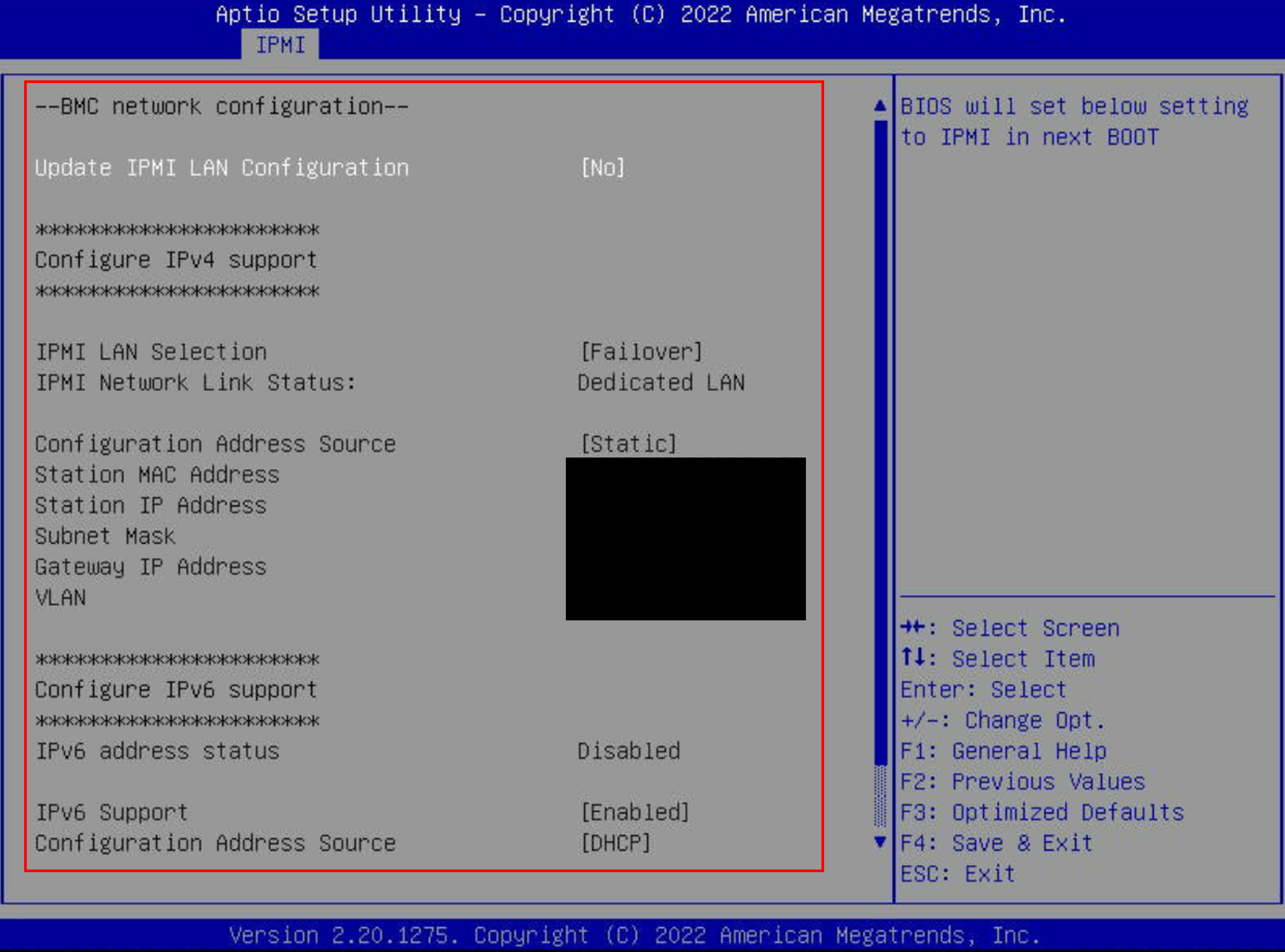Click the IPv6 address status label
Screen dimensions: 1285x952
158,752
